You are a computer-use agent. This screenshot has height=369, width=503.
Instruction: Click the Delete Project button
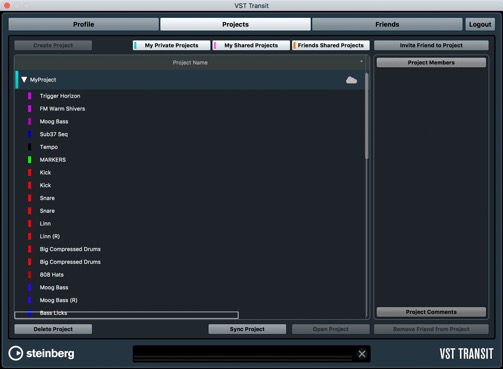(x=53, y=329)
